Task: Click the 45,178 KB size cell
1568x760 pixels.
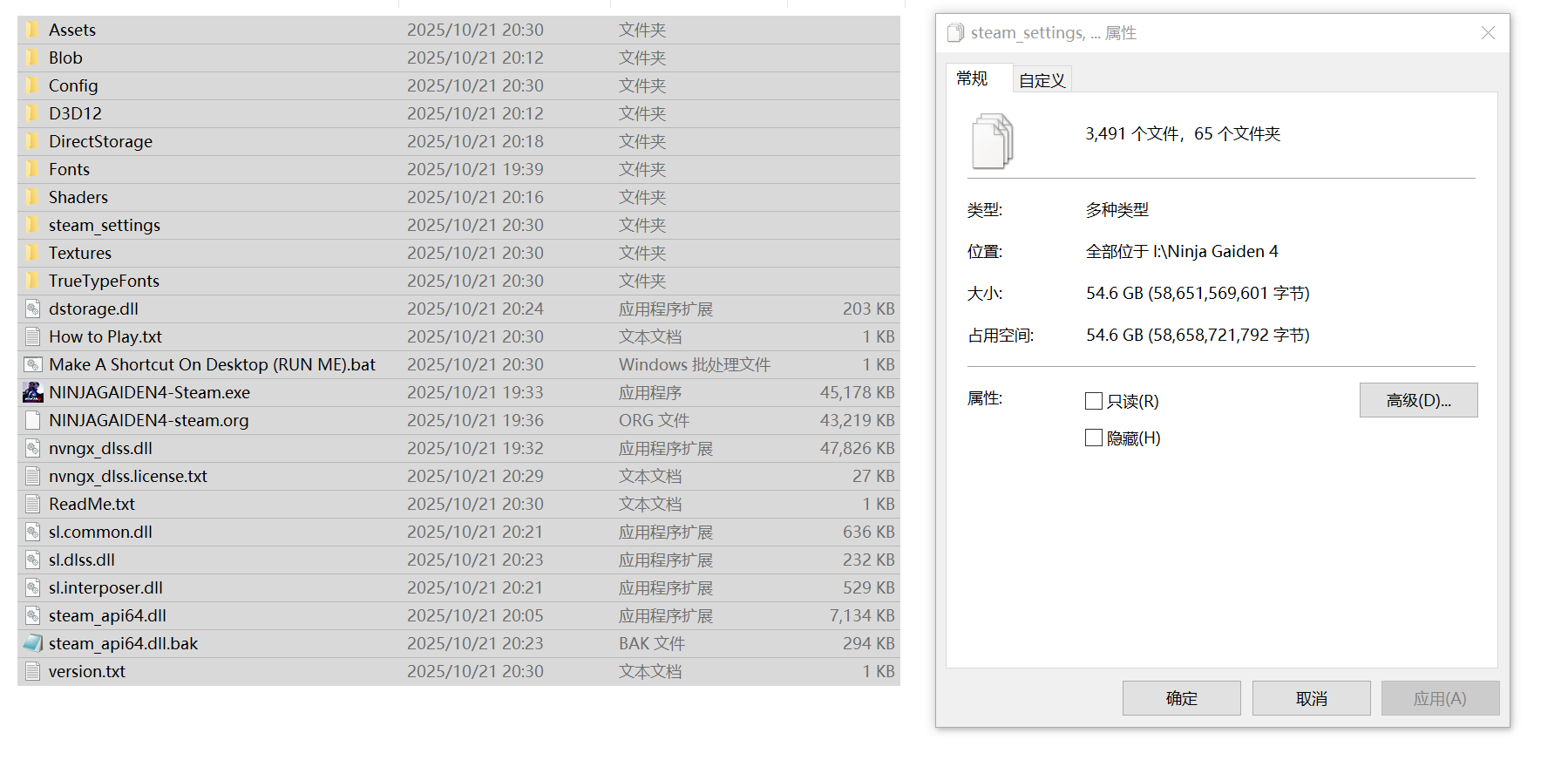Action: (x=857, y=392)
